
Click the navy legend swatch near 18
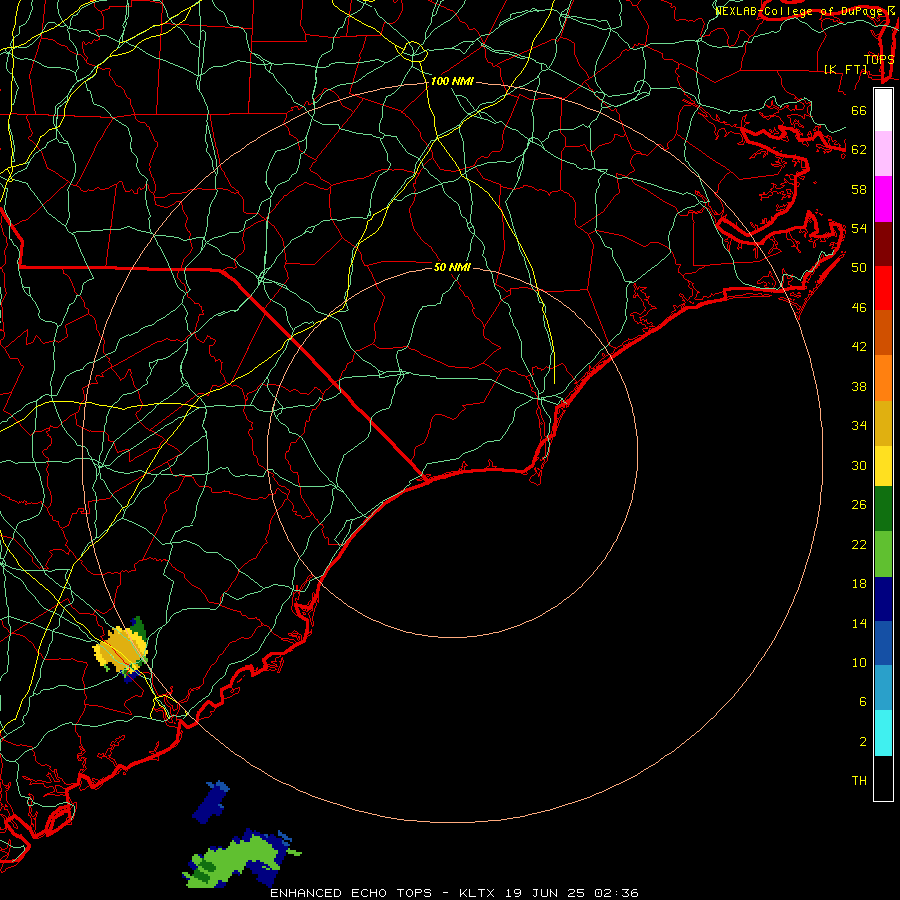(883, 599)
